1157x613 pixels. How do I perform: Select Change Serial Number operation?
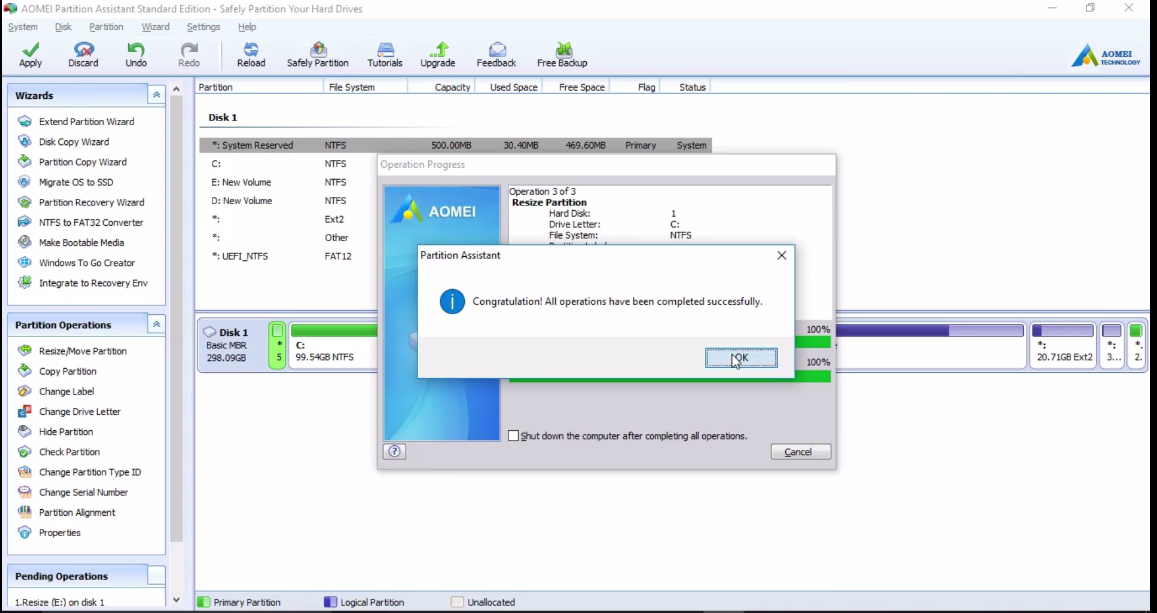pos(83,492)
